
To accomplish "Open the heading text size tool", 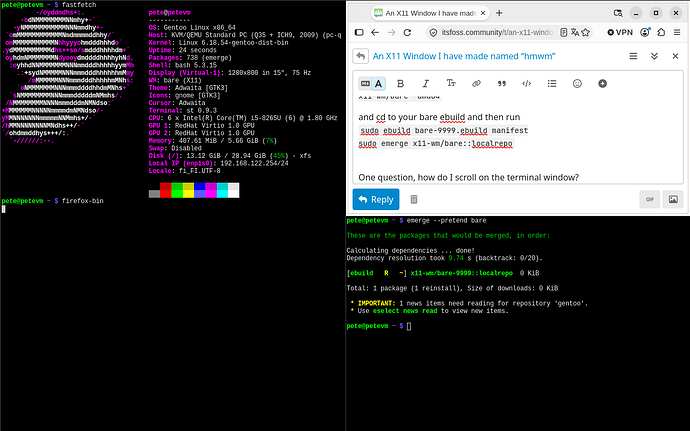I will (451, 83).
